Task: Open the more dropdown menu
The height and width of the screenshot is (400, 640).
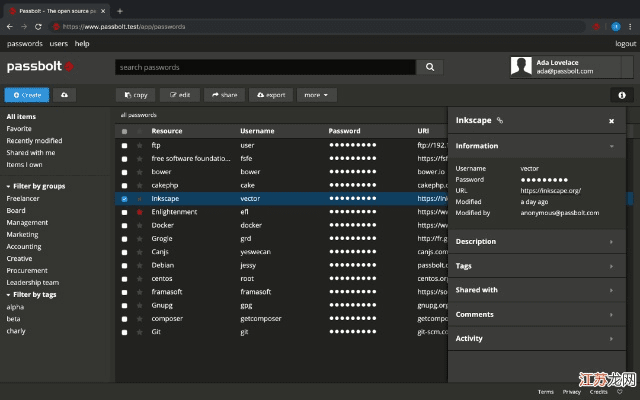Action: (316, 95)
